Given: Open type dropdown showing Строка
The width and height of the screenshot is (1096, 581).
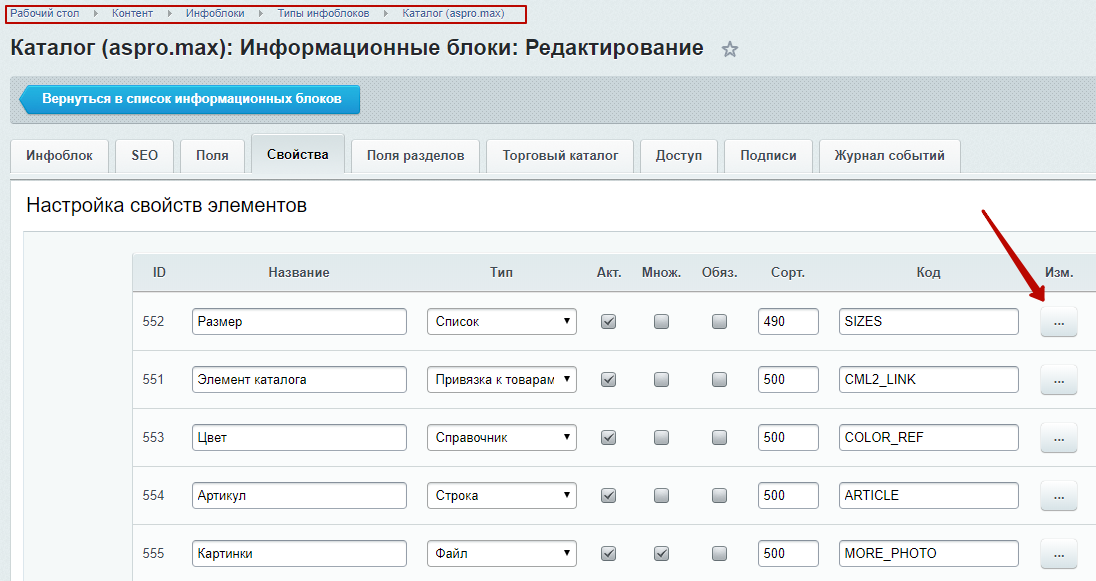Looking at the screenshot, I should point(502,496).
